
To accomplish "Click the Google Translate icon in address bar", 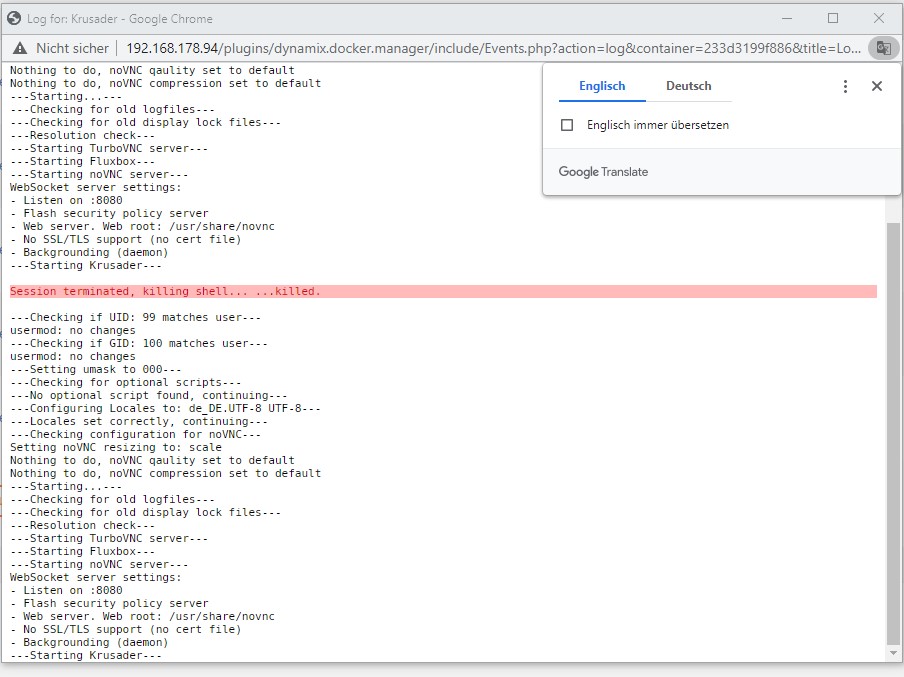I will point(883,48).
